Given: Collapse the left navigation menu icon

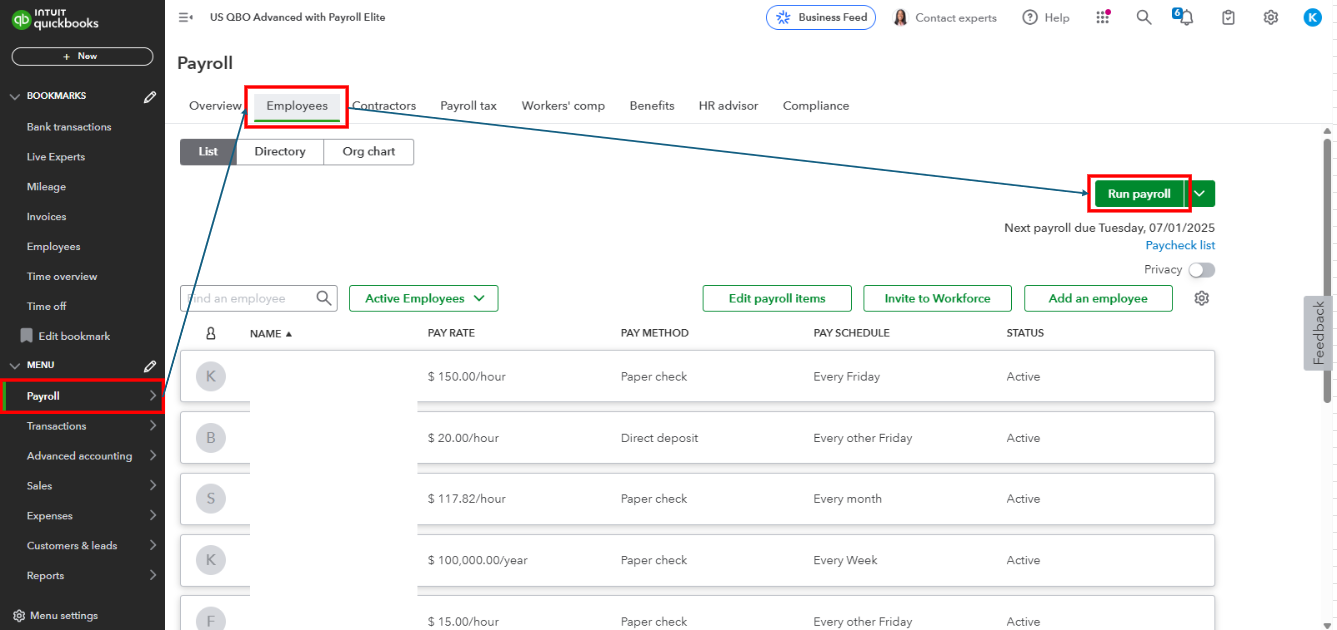Looking at the screenshot, I should [185, 17].
